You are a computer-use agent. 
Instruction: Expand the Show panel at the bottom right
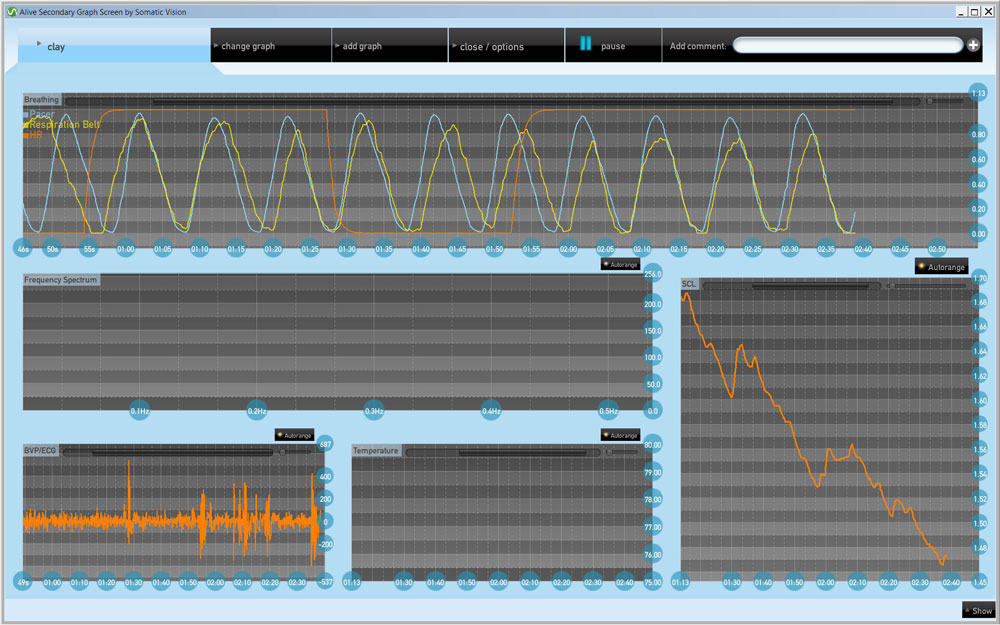(978, 610)
